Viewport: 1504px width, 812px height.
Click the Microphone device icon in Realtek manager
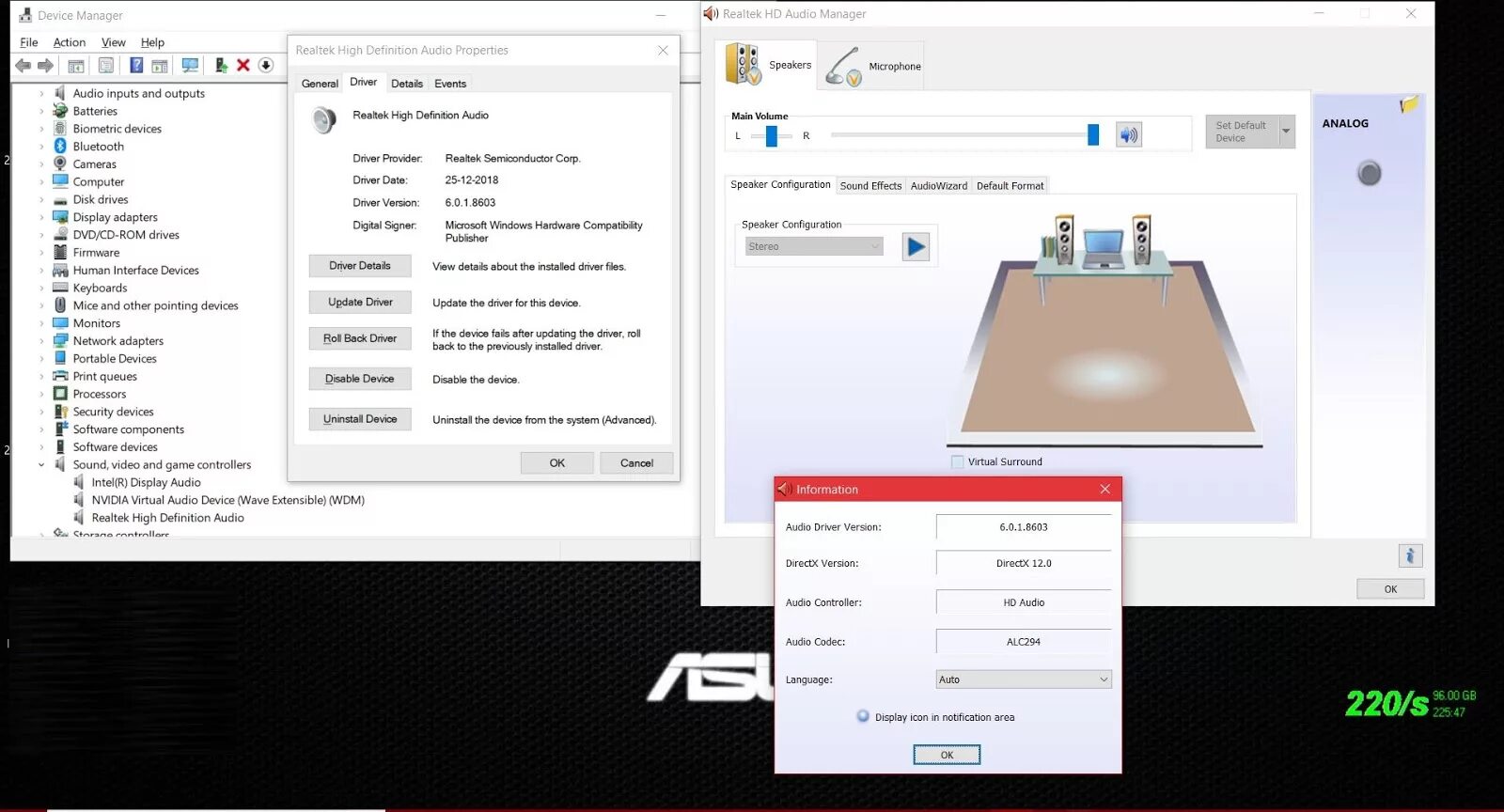[x=843, y=67]
